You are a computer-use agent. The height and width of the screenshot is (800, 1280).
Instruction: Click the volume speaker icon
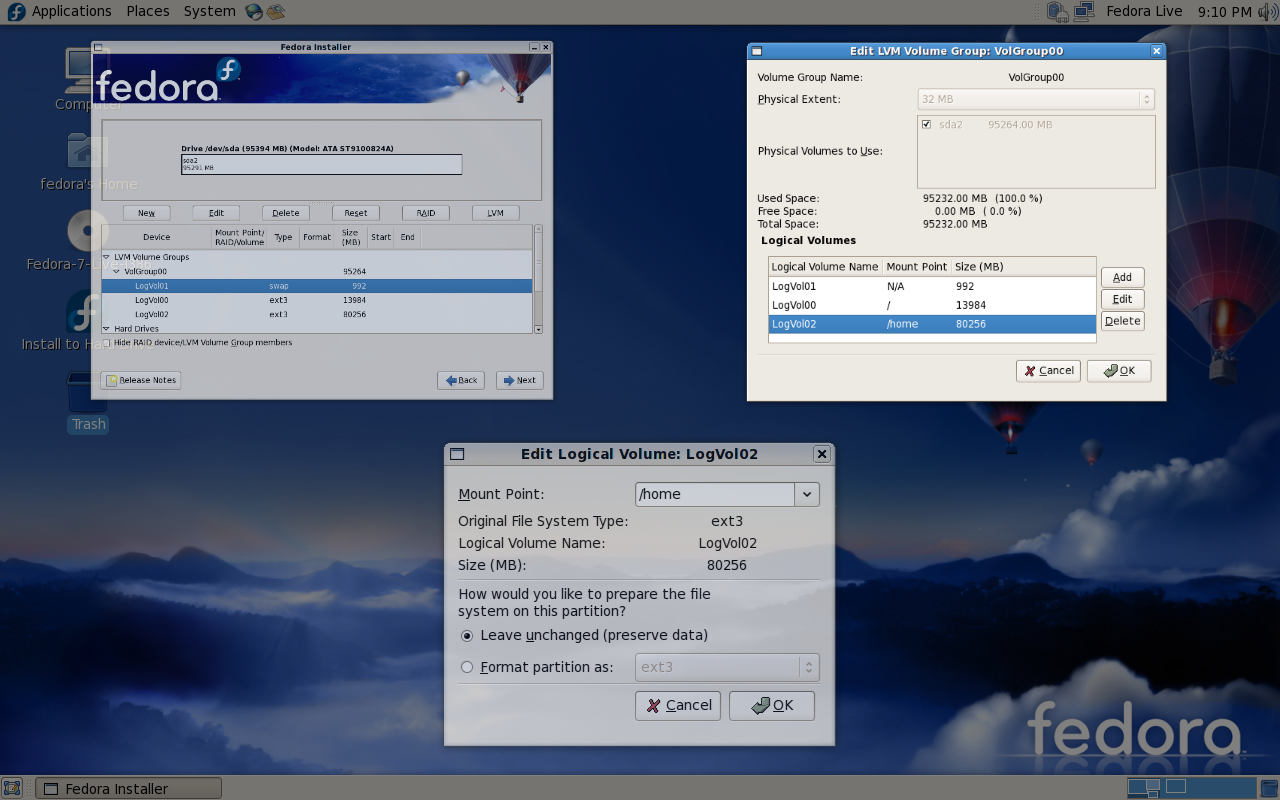1266,12
